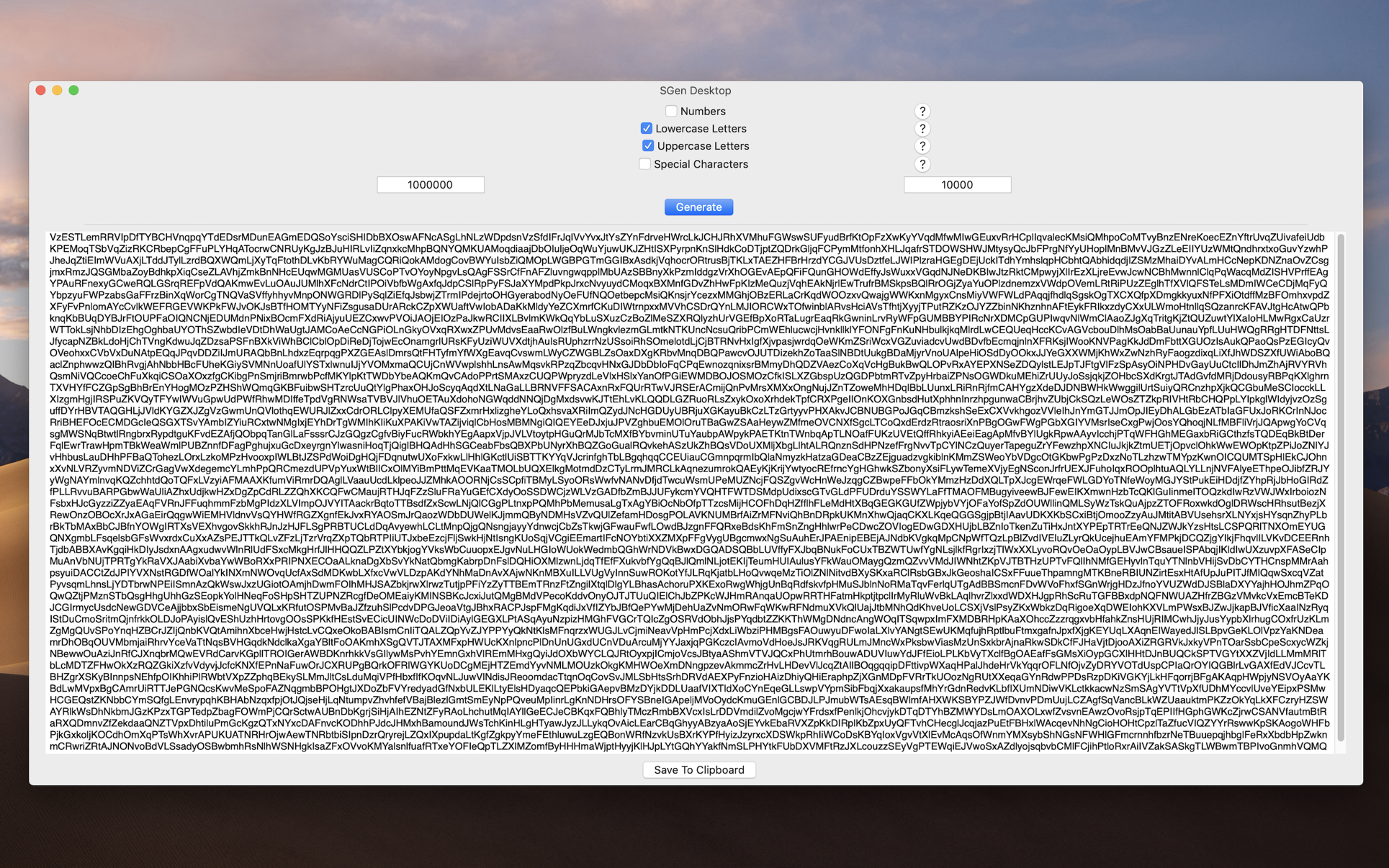The height and width of the screenshot is (868, 1389).
Task: Click the Special Characters label text
Action: [701, 164]
